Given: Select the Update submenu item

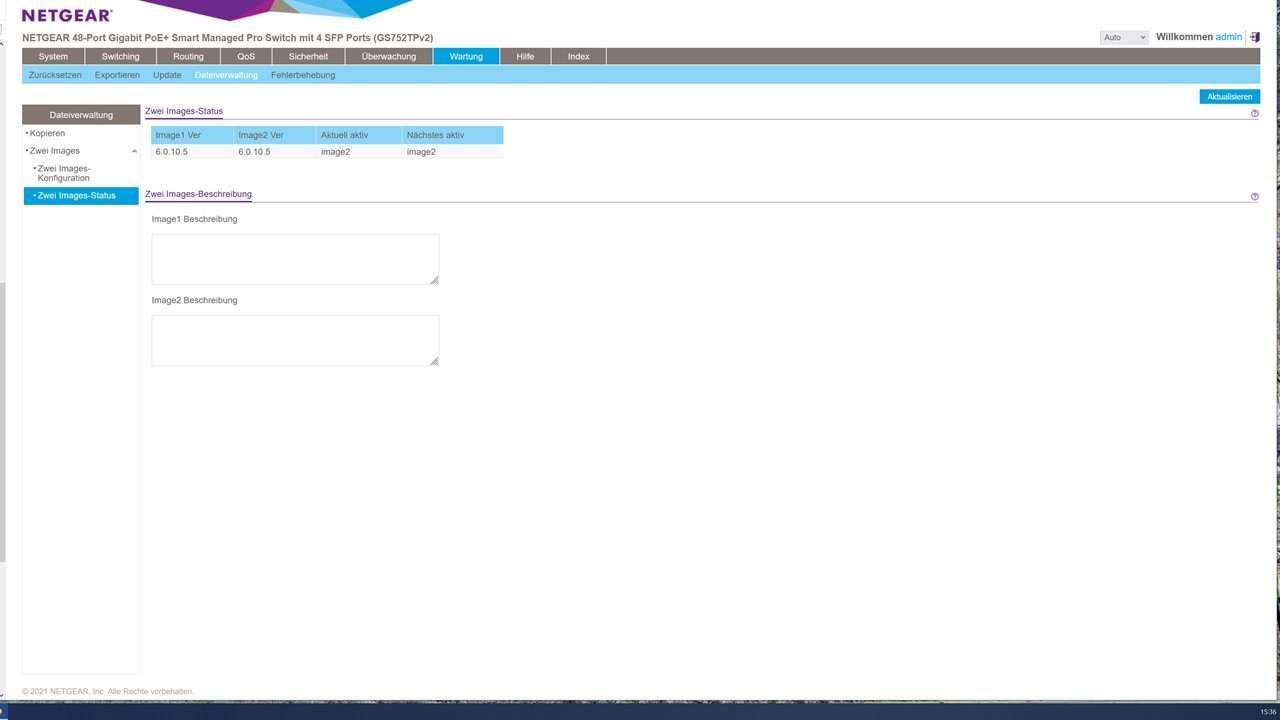Looking at the screenshot, I should coord(167,75).
